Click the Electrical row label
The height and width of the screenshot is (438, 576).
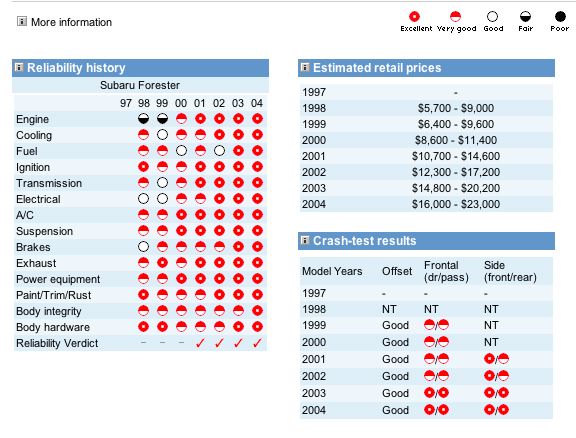[38, 199]
